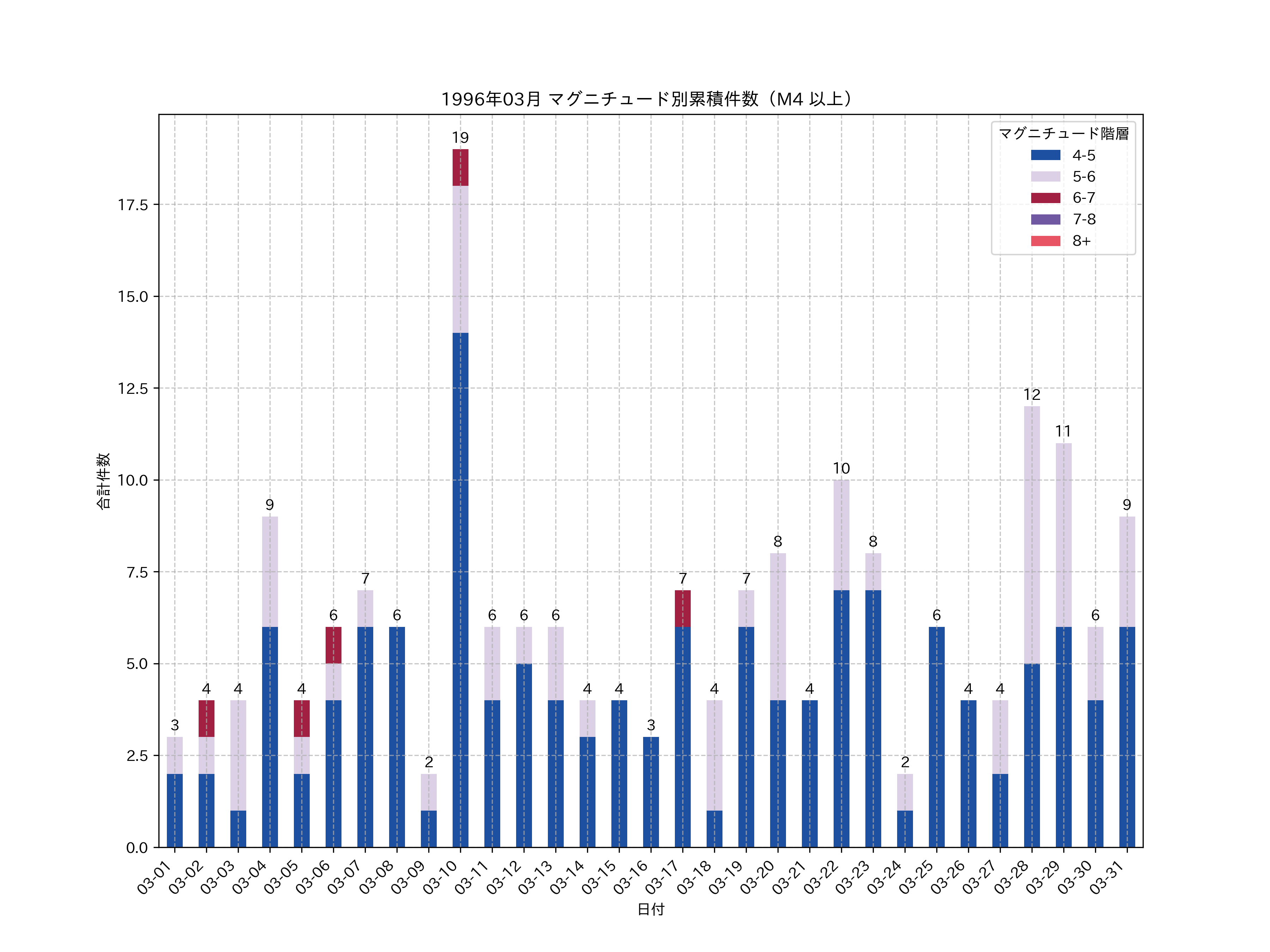Click the value label 11 above the 03-29 bar

(x=1063, y=432)
